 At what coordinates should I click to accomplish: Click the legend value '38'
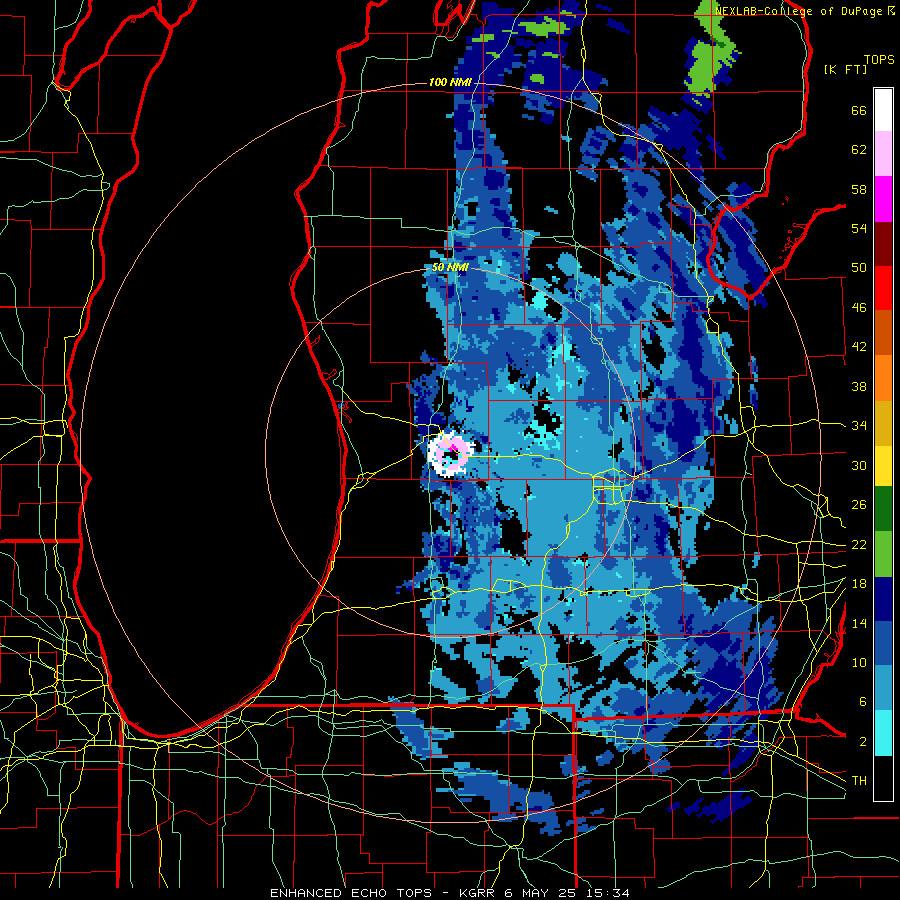(x=859, y=386)
